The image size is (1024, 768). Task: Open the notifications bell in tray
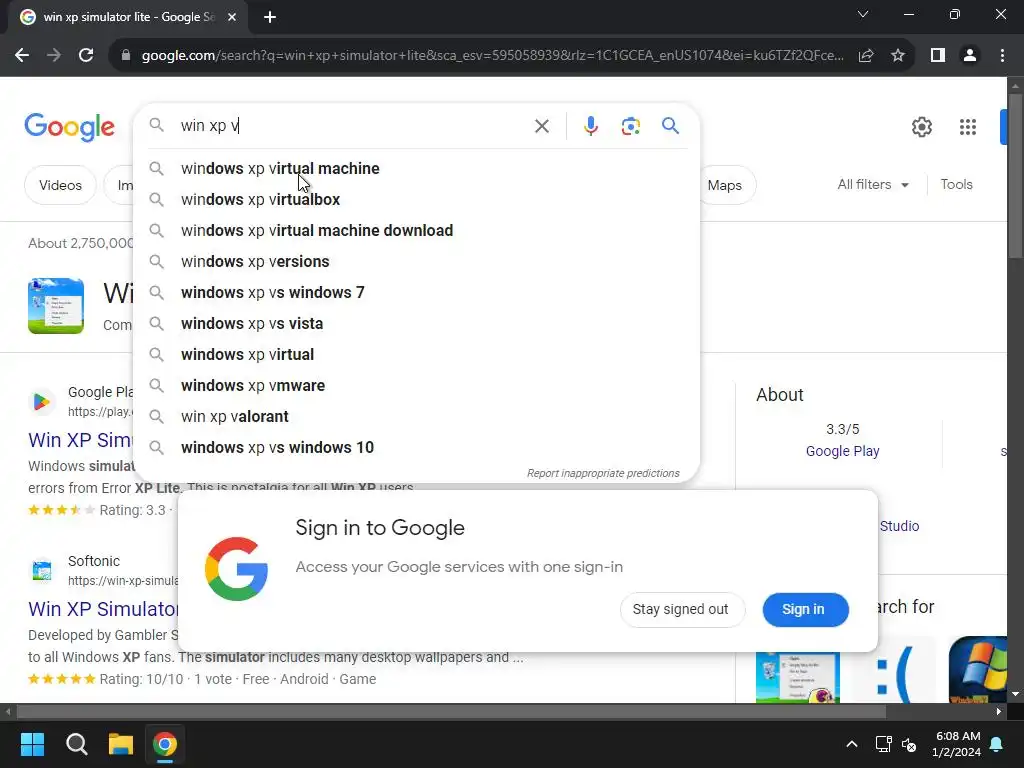coord(997,744)
